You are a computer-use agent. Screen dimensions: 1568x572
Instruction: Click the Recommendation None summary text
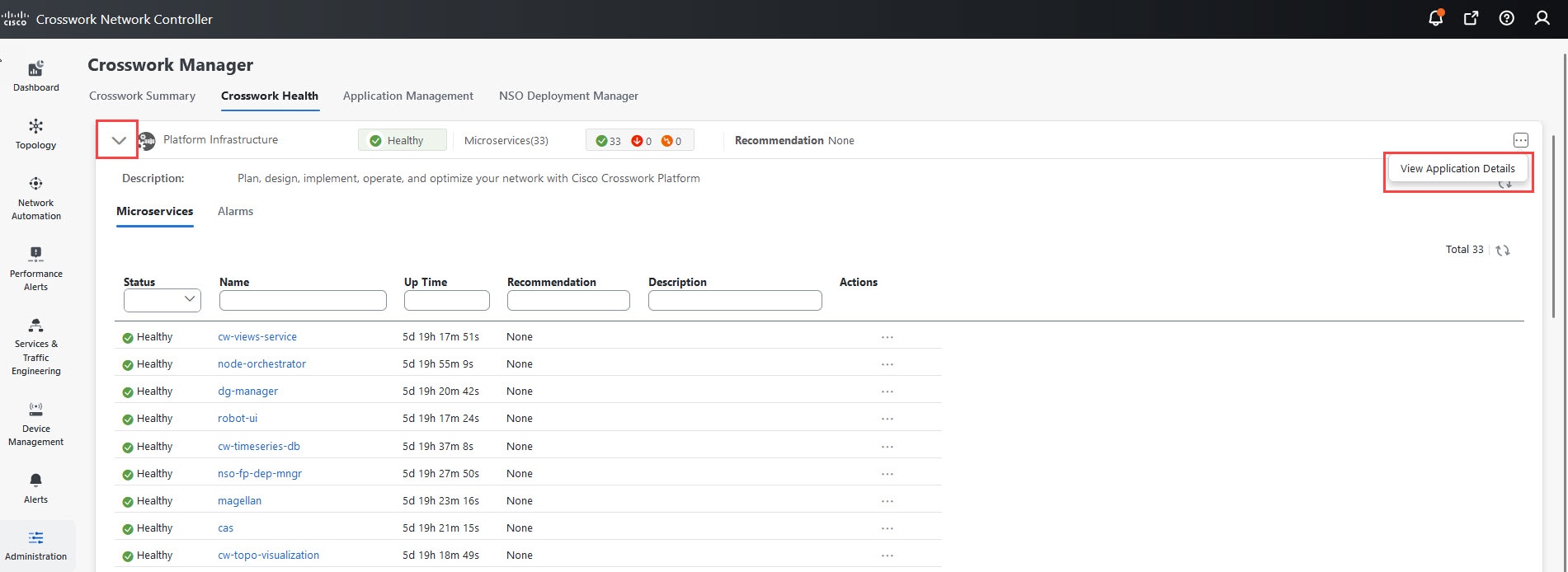[794, 141]
